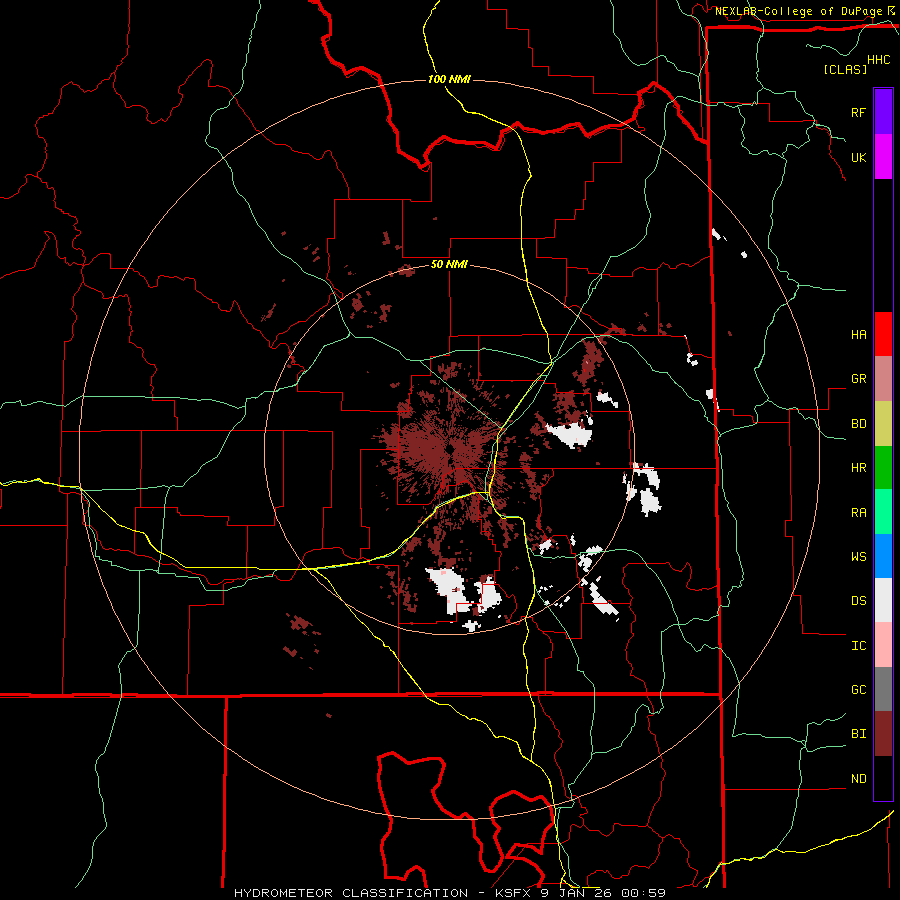
Task: Click the GR legend label
Action: tap(858, 379)
